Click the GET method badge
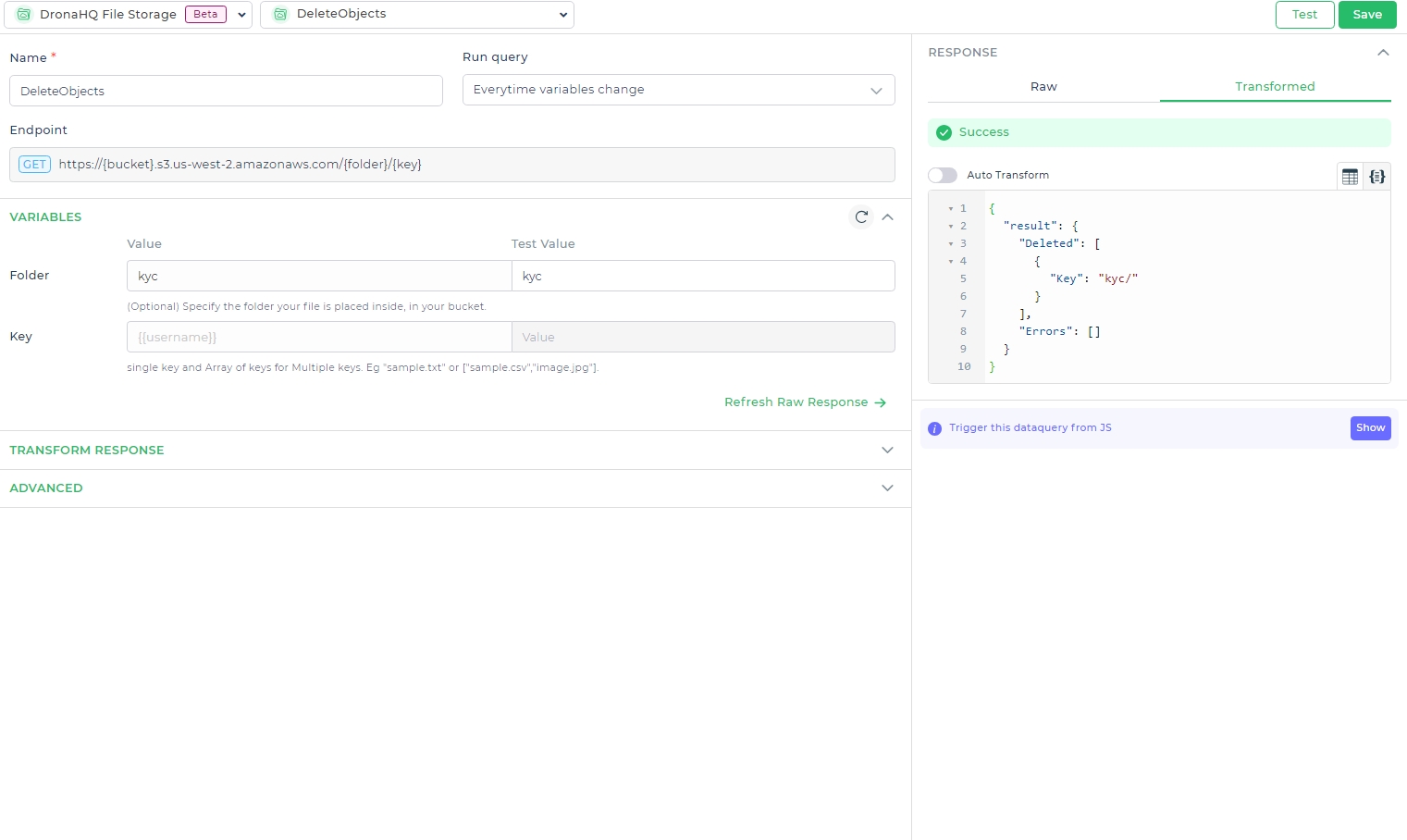 (34, 165)
